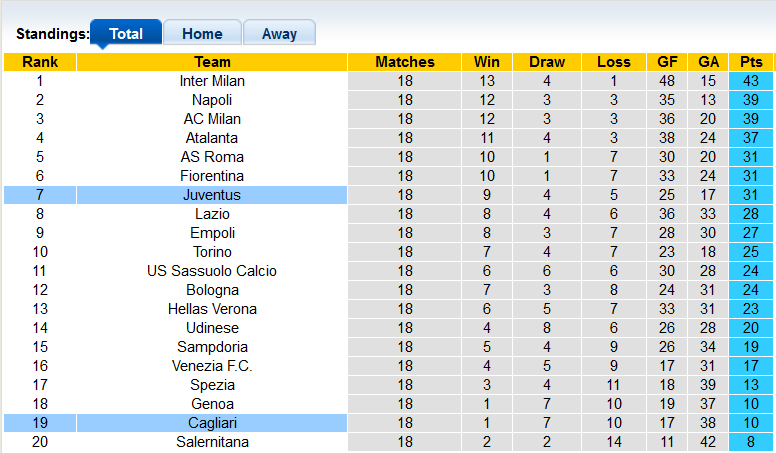Select the highlighted Juventus row
The height and width of the screenshot is (453, 776).
212,195
